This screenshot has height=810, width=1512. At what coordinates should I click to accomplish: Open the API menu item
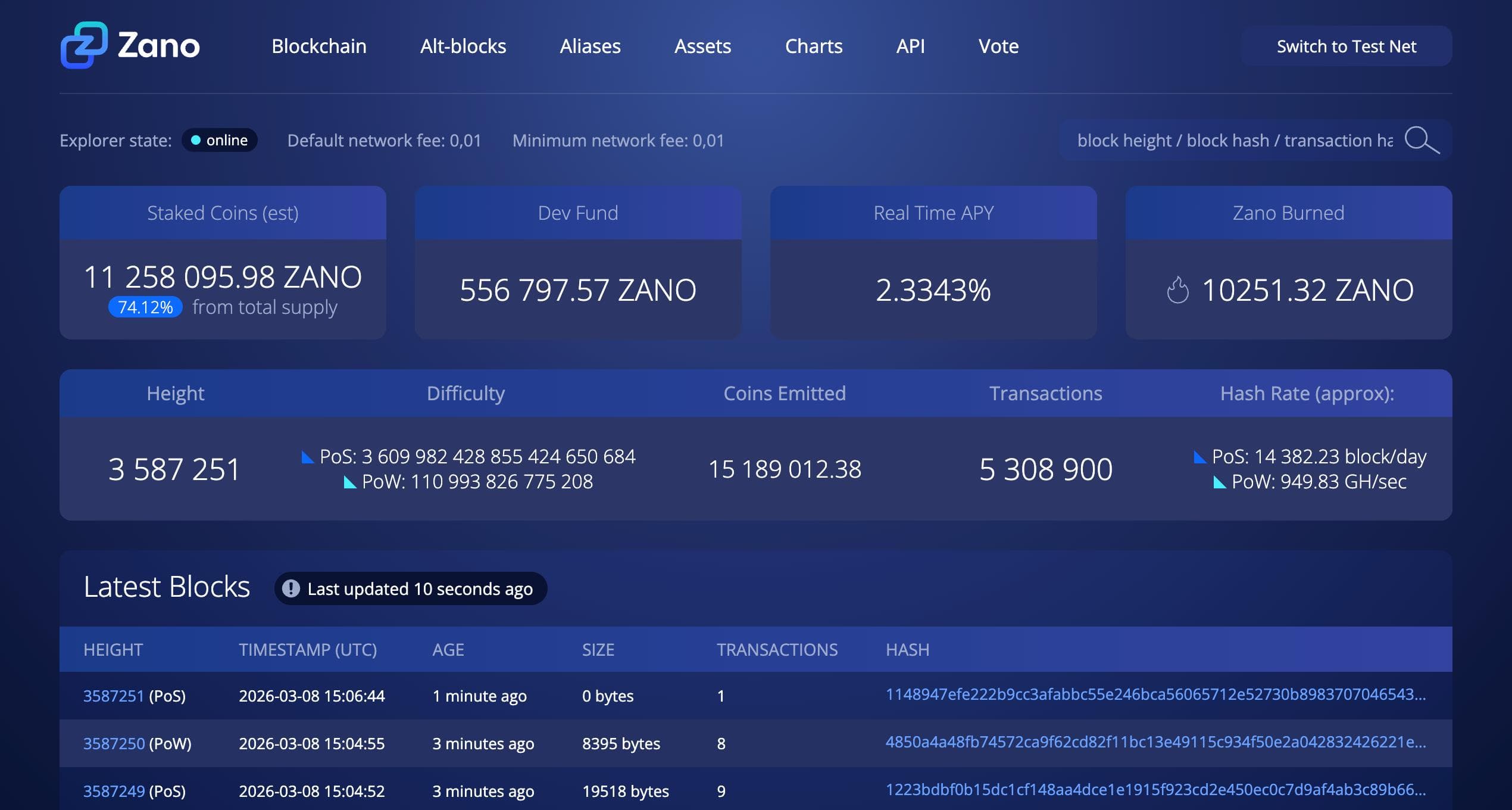(x=910, y=46)
